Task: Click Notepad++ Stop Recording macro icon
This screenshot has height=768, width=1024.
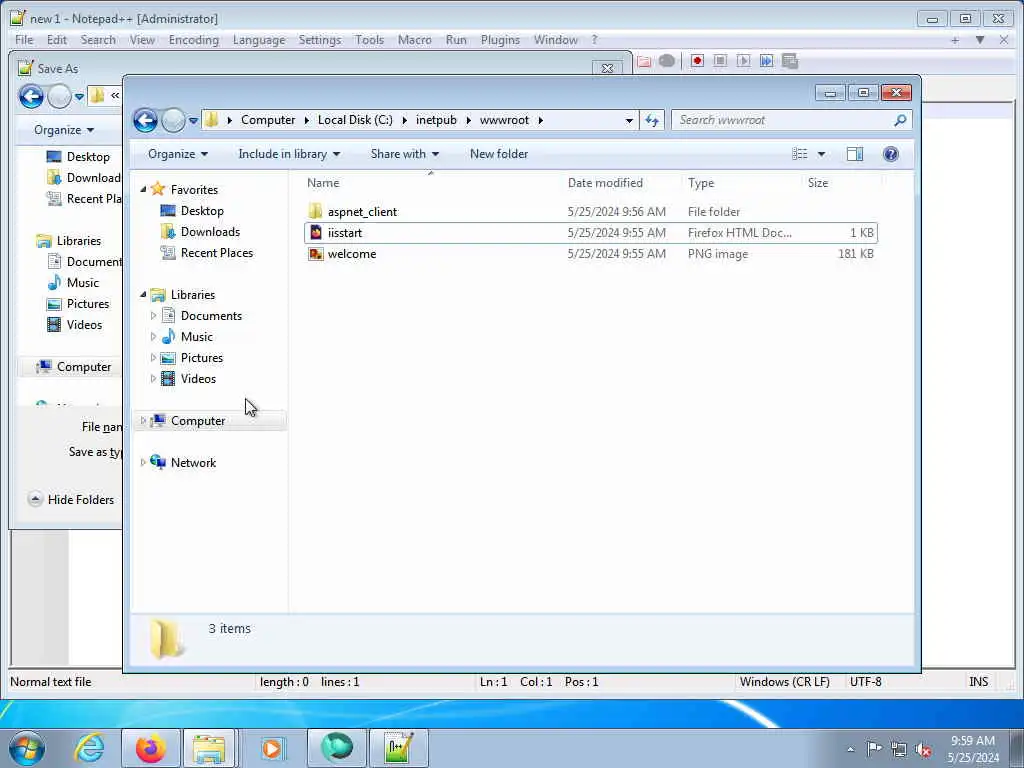Action: coord(720,61)
